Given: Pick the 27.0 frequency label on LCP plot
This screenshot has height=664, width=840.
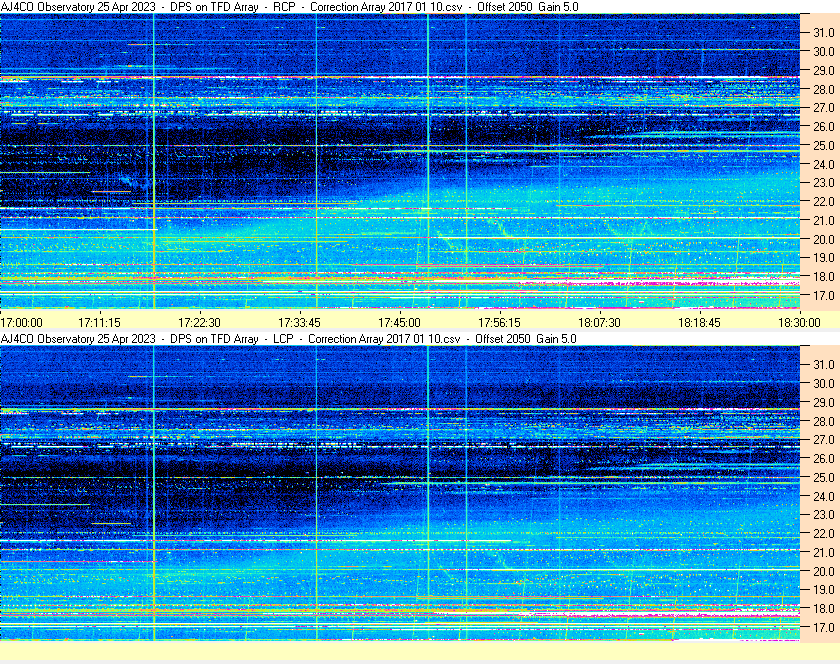Looking at the screenshot, I should [824, 440].
